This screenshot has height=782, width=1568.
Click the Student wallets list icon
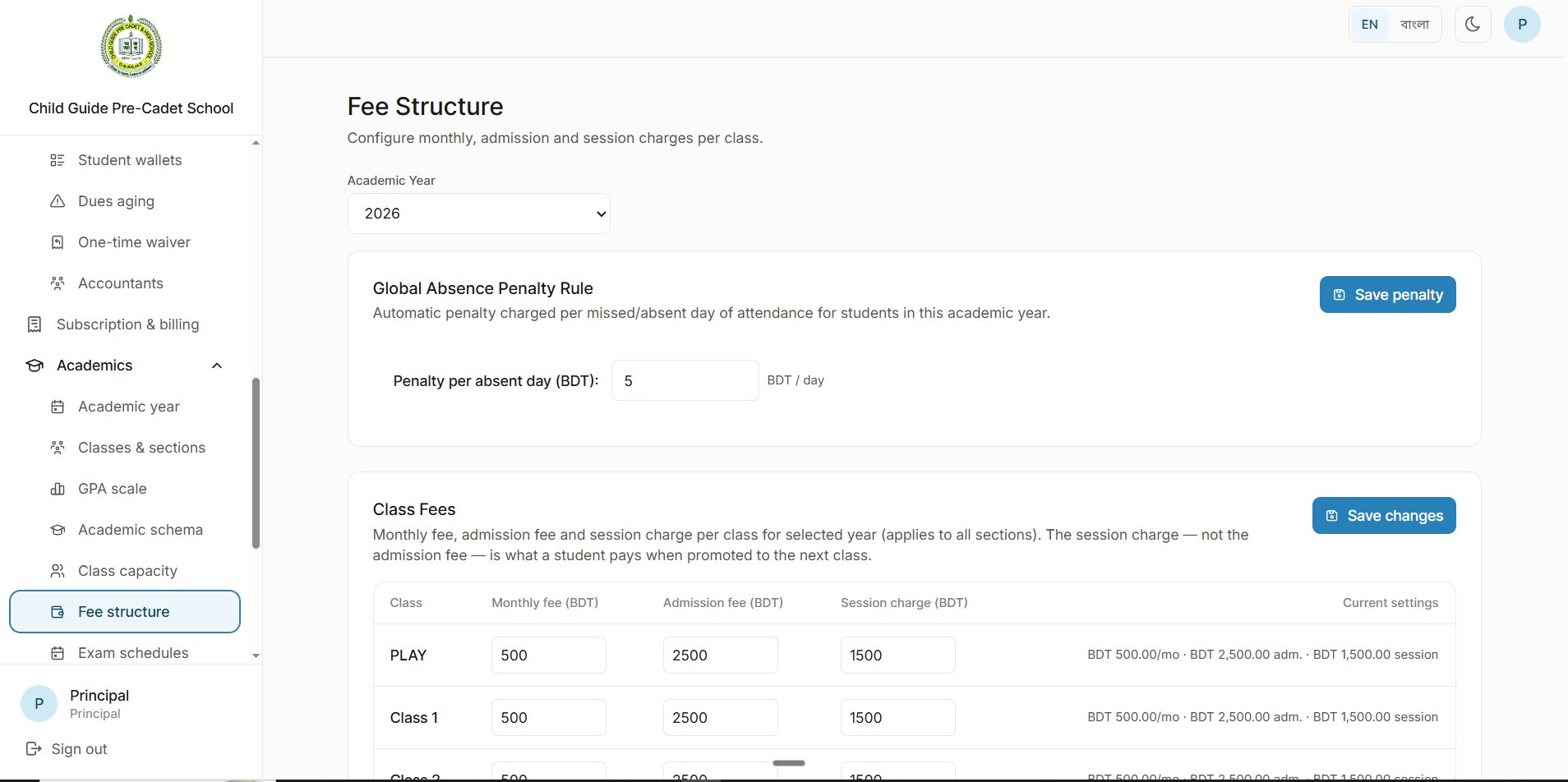tap(58, 160)
